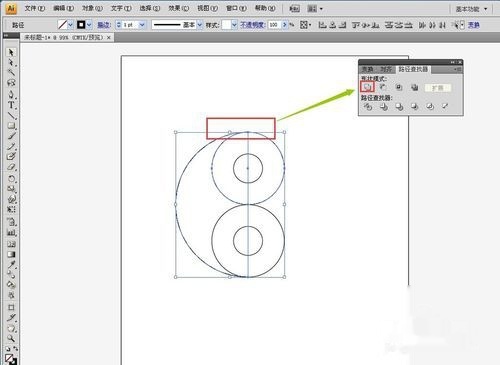The height and width of the screenshot is (365, 500).
Task: Click the Outline pathfinder icon
Action: point(430,107)
